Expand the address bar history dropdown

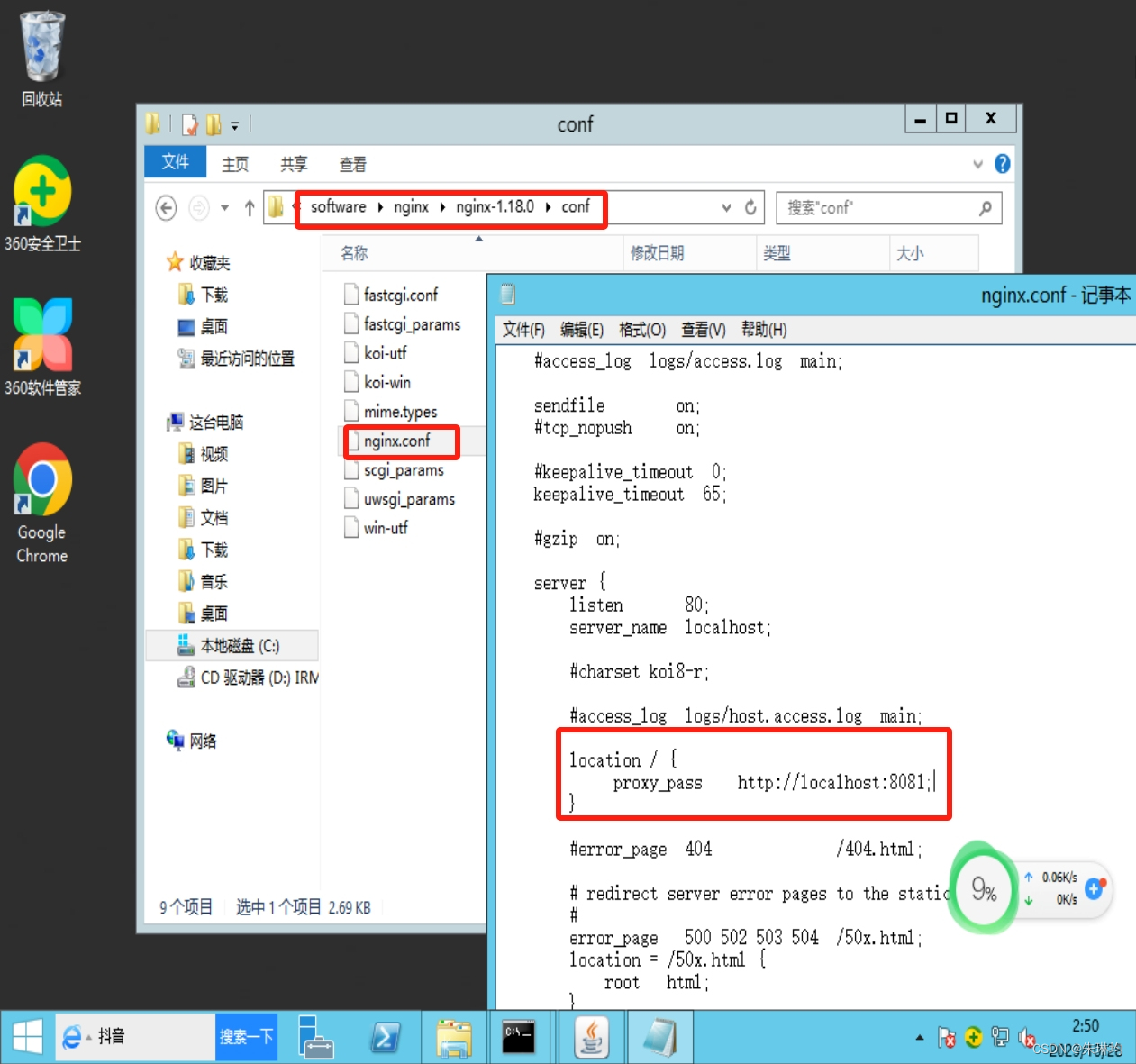click(x=726, y=207)
